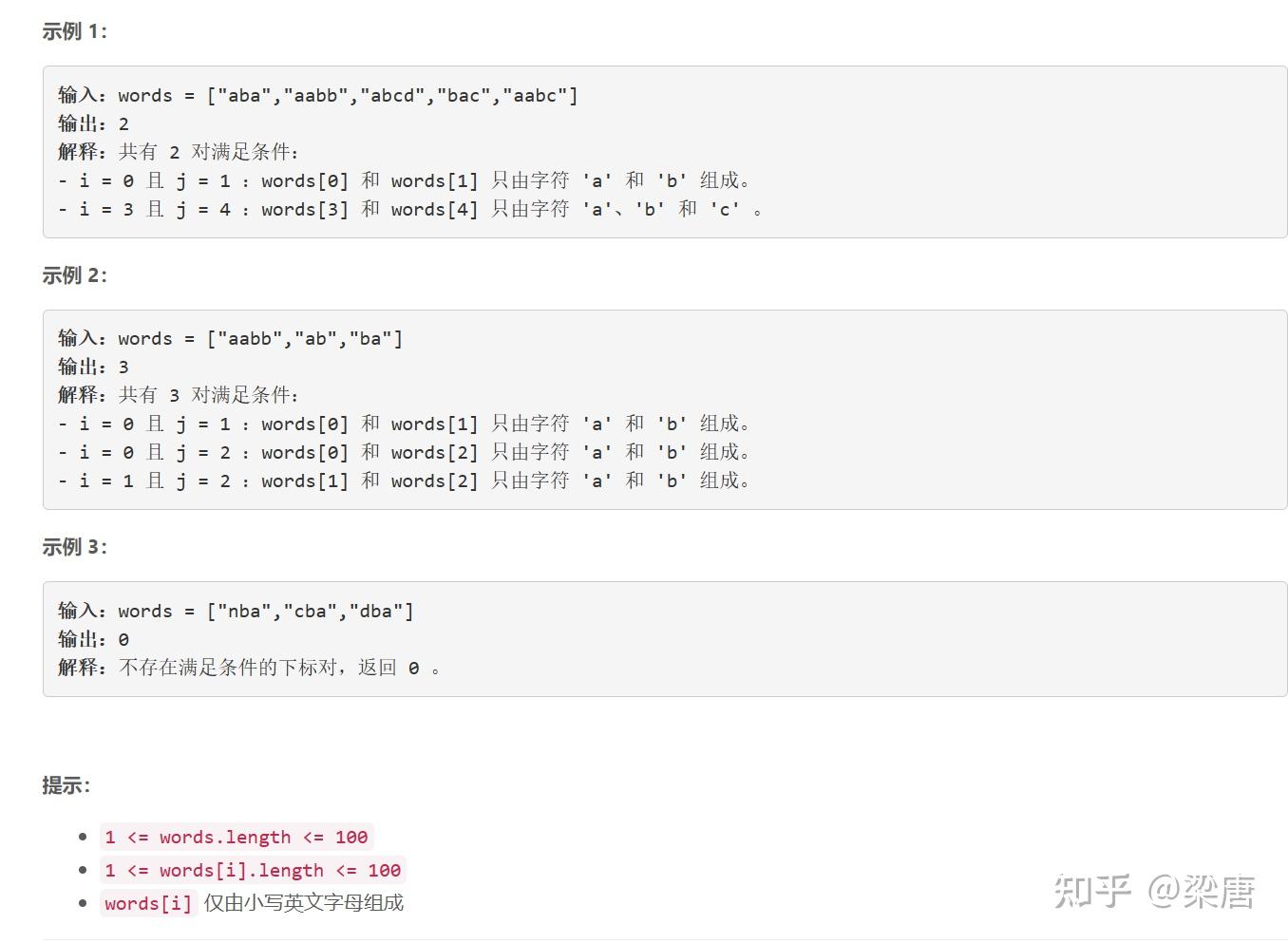This screenshot has height=943, width=1288.
Task: Click the 示例 1 heading
Action: pos(74,31)
